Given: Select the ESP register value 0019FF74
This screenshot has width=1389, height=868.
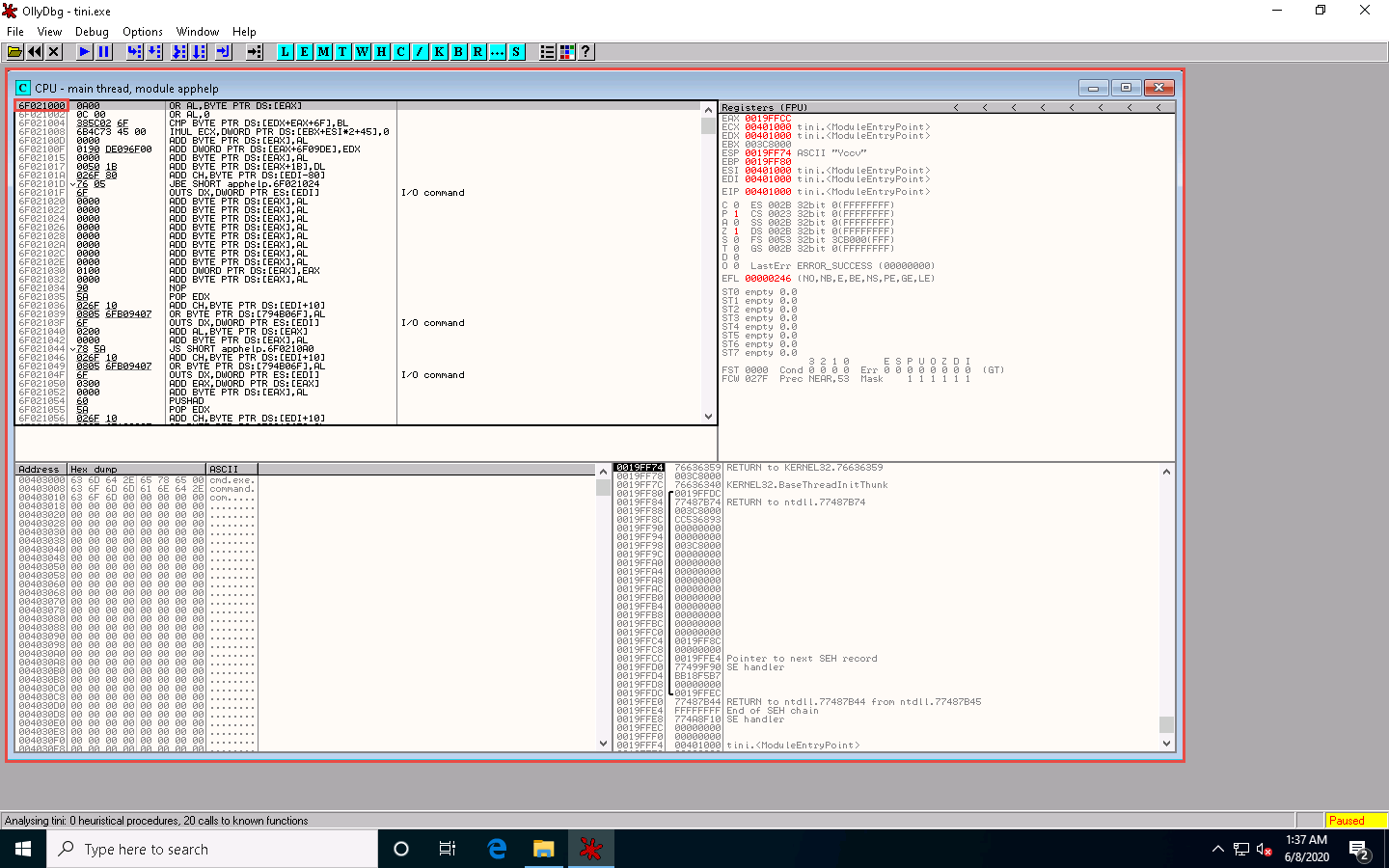Looking at the screenshot, I should [768, 153].
